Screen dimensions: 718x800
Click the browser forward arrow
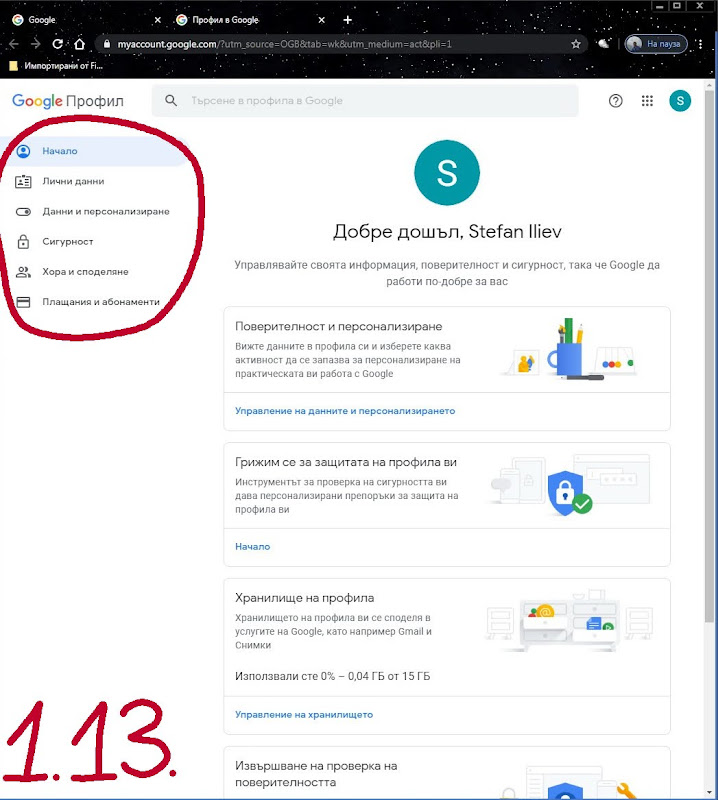click(35, 44)
